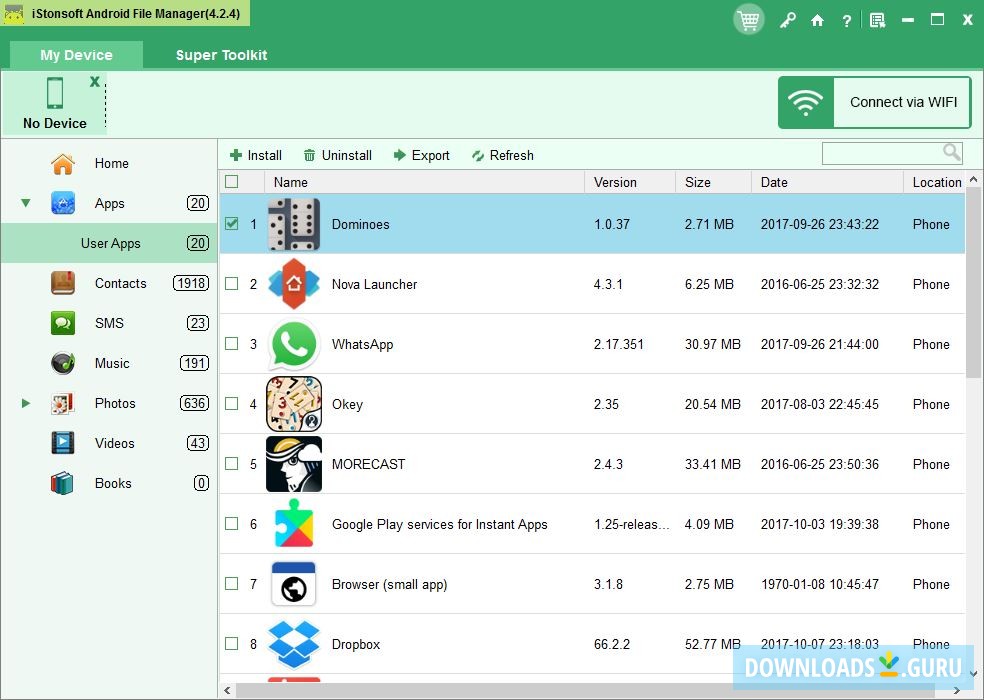Click the MORECAST app icon

(294, 464)
